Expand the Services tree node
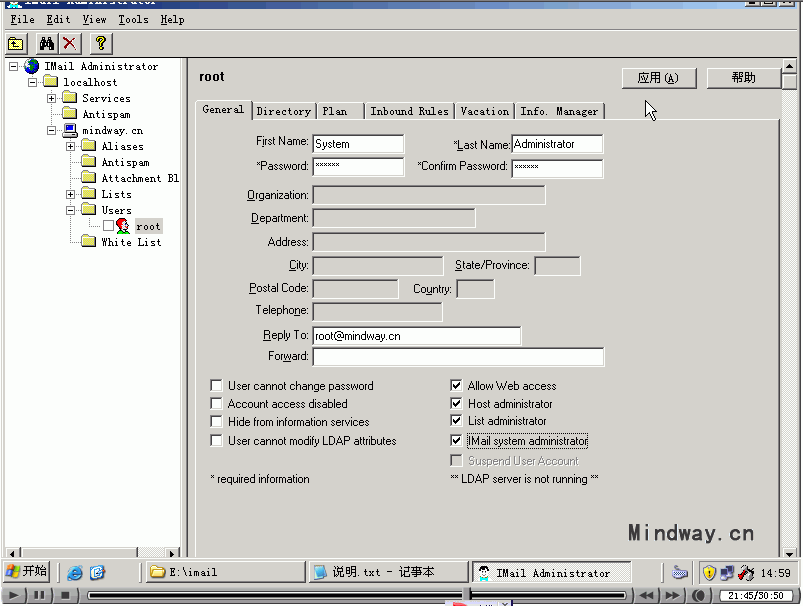The image size is (803, 606). (50, 98)
